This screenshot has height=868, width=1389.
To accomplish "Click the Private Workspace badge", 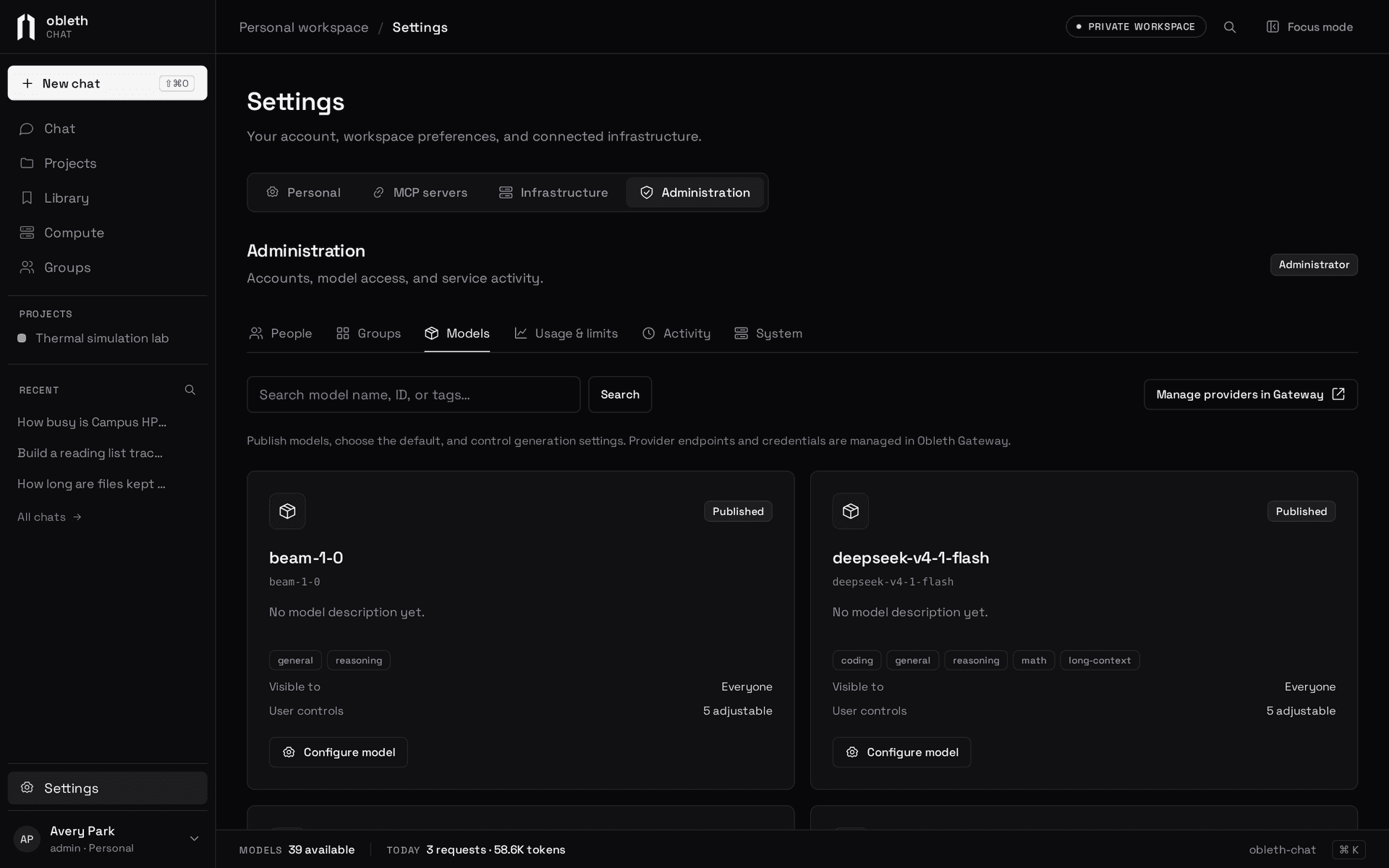I will click(1136, 27).
